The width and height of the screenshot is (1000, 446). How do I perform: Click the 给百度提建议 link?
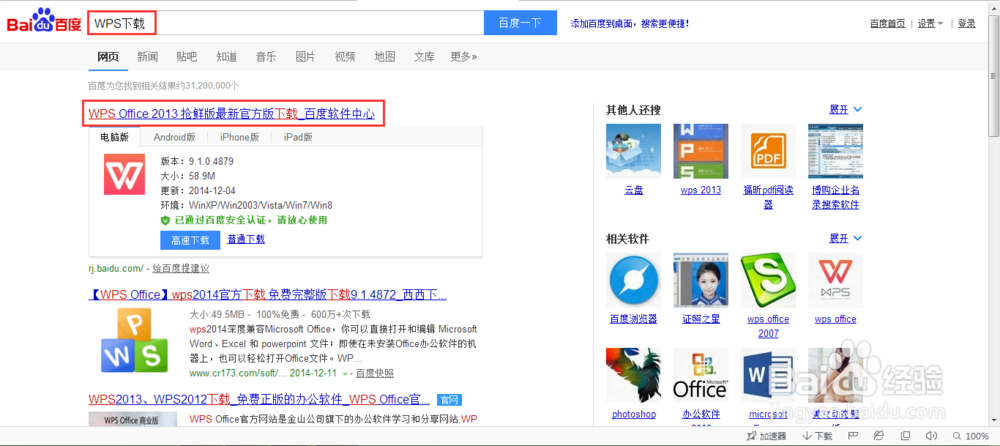point(181,269)
